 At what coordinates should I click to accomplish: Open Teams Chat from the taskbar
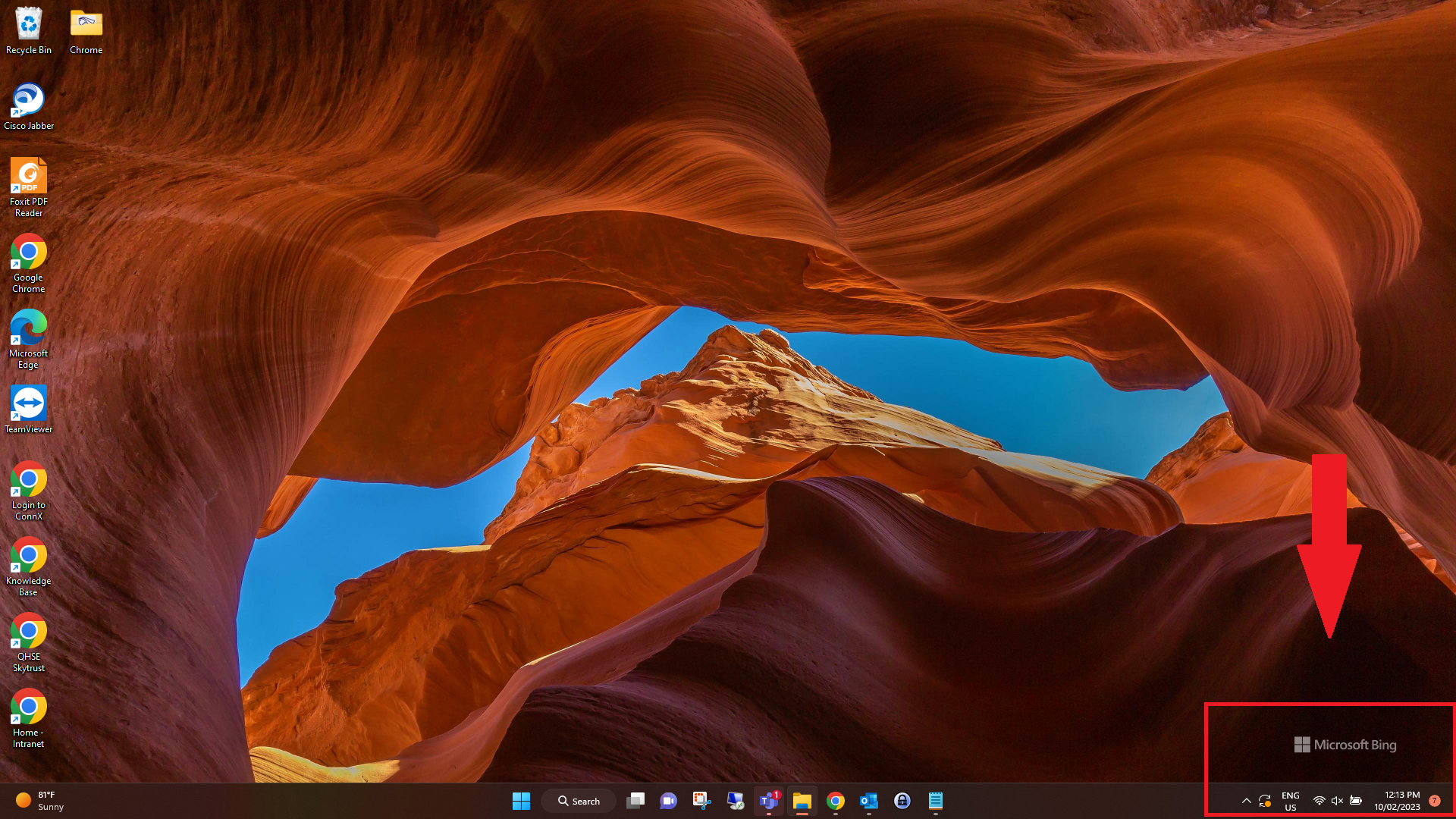click(668, 801)
